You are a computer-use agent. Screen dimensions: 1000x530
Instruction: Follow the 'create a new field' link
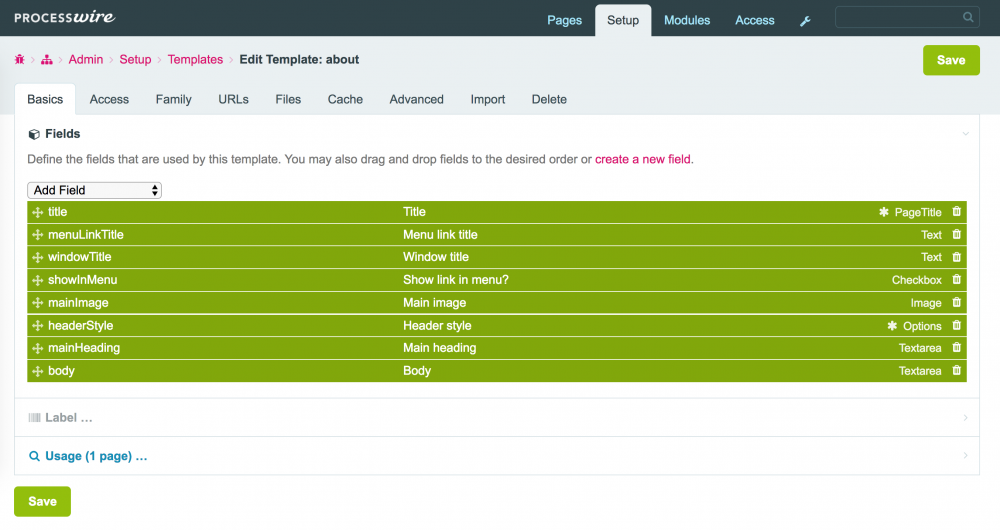[x=642, y=159]
